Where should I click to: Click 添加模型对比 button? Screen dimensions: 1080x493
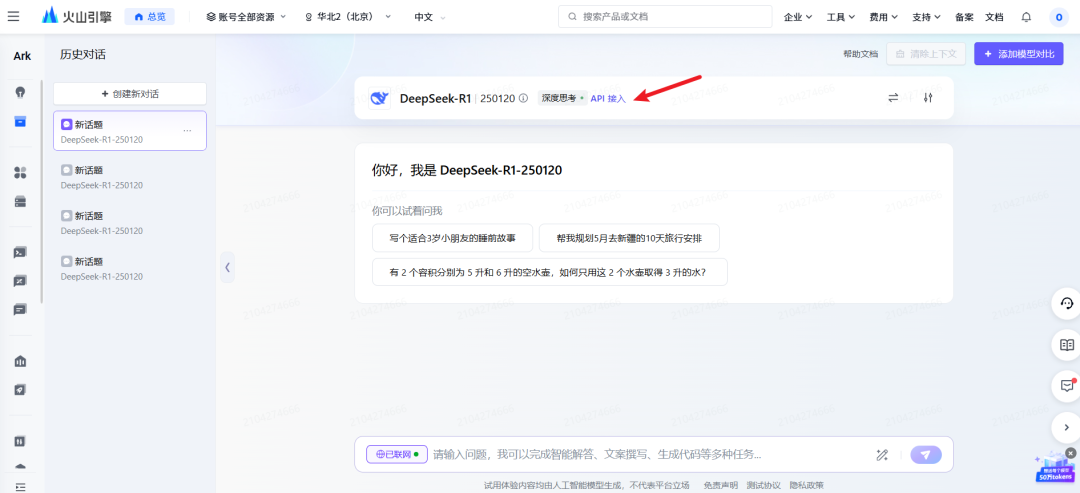coord(1019,54)
